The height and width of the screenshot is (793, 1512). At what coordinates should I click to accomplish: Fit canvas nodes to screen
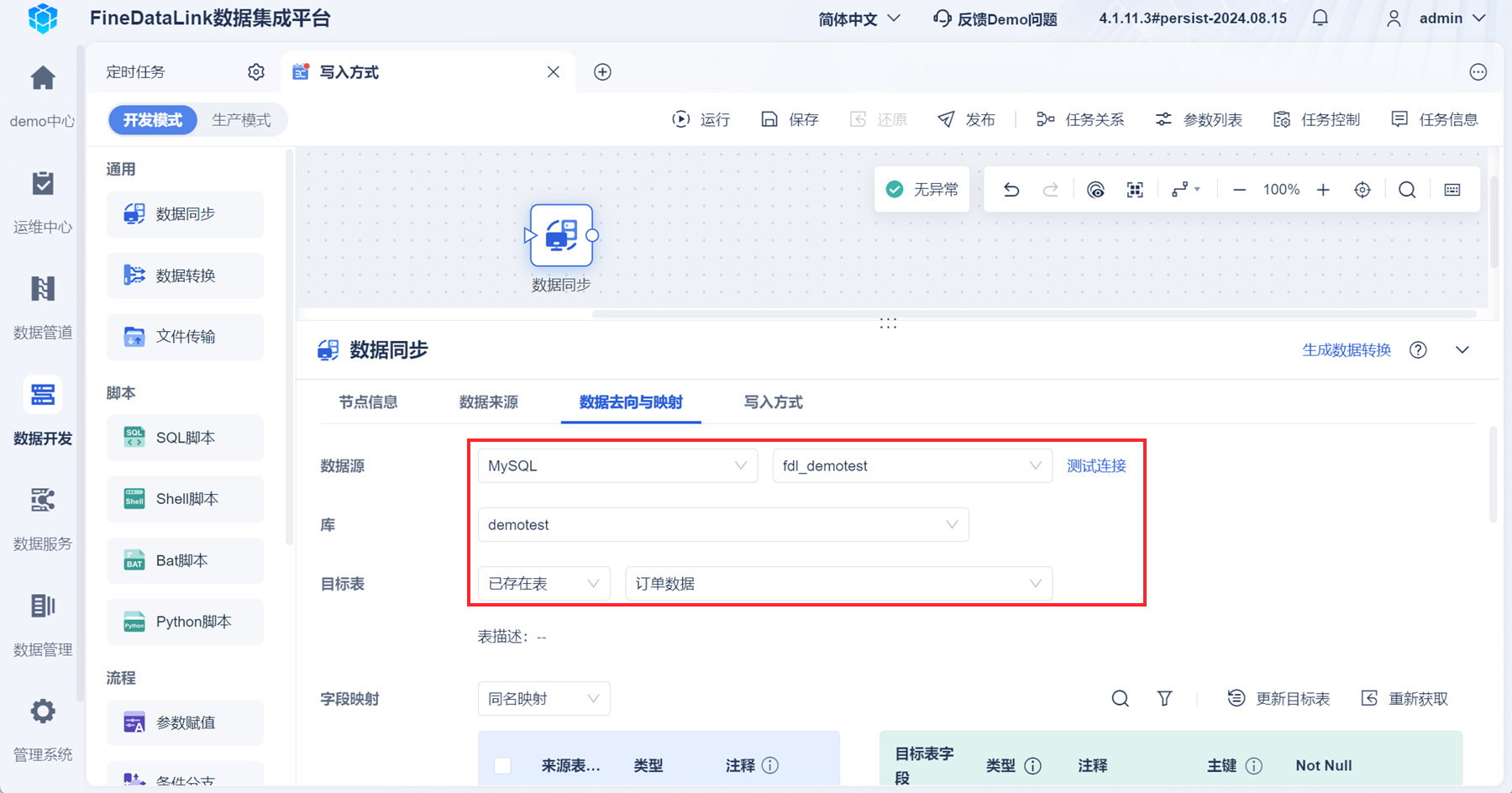pos(1135,190)
